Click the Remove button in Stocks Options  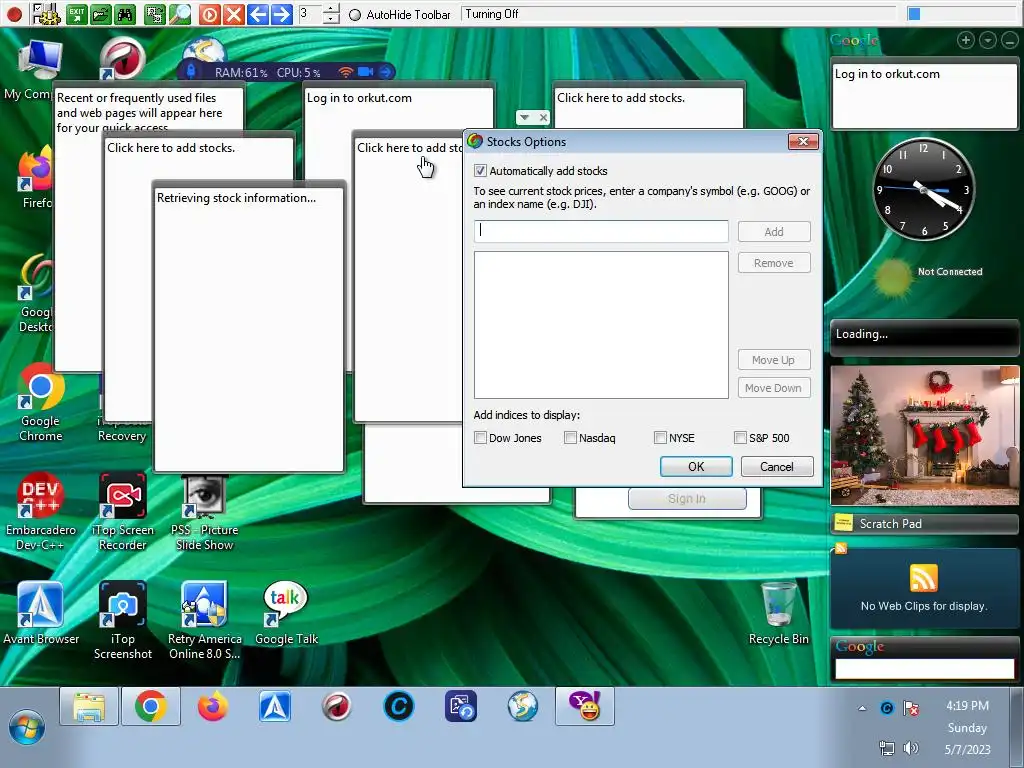click(x=774, y=263)
